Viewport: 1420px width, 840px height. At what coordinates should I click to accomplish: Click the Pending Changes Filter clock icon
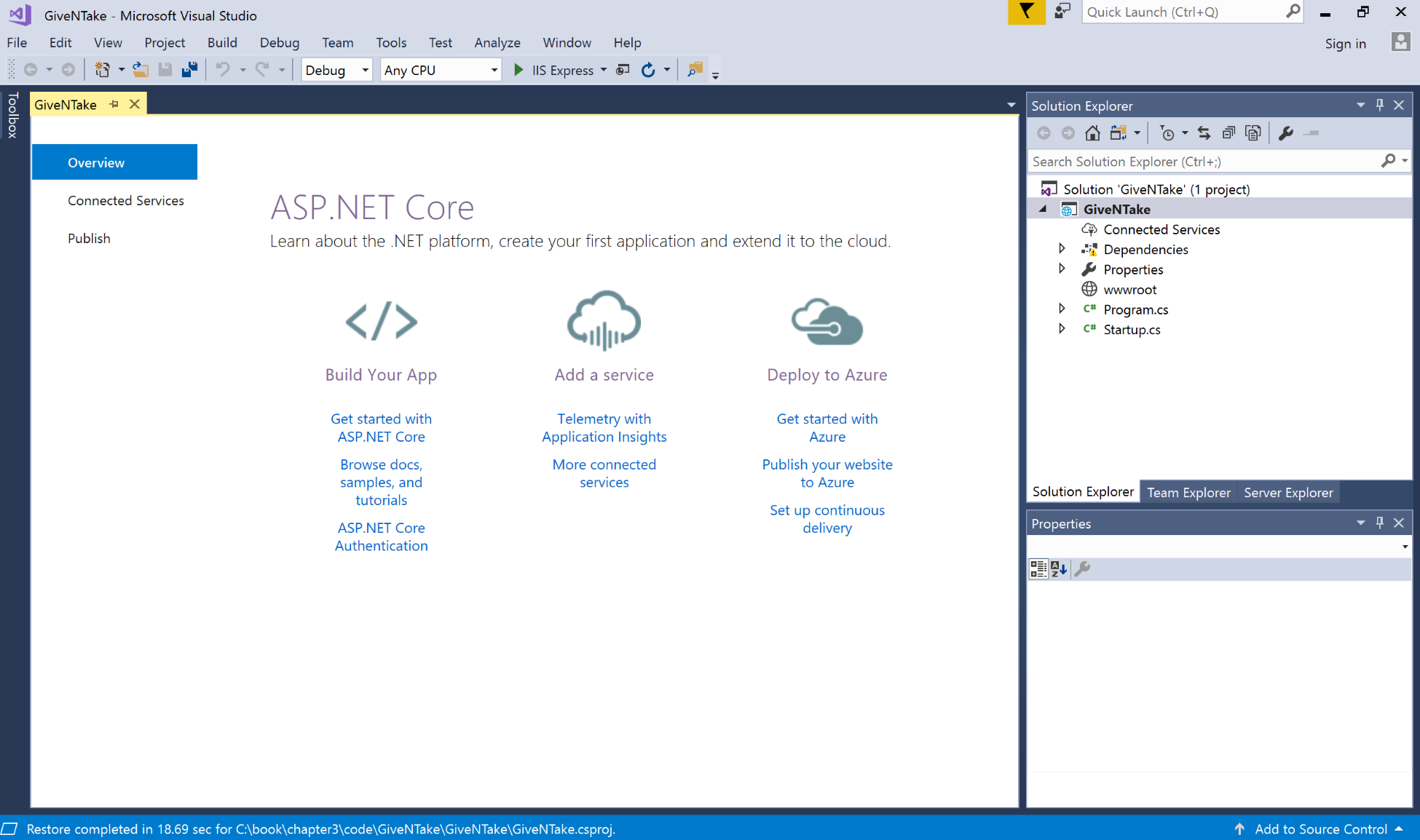(1167, 133)
